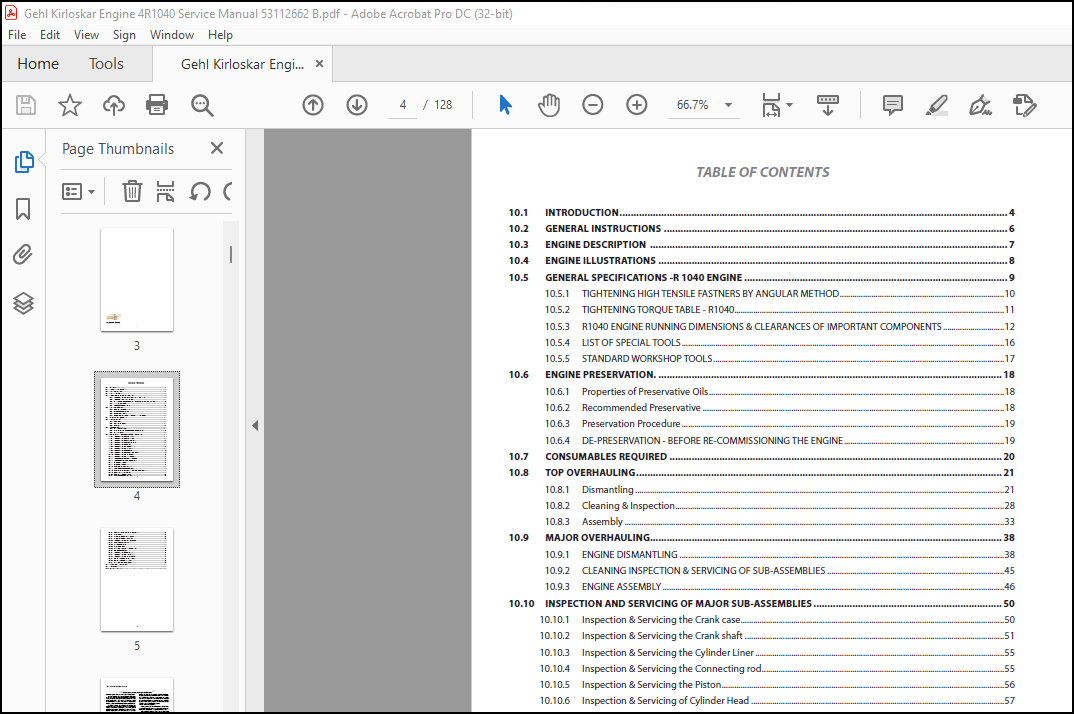Switch to the Tools tab
This screenshot has width=1074, height=714.
click(x=106, y=64)
